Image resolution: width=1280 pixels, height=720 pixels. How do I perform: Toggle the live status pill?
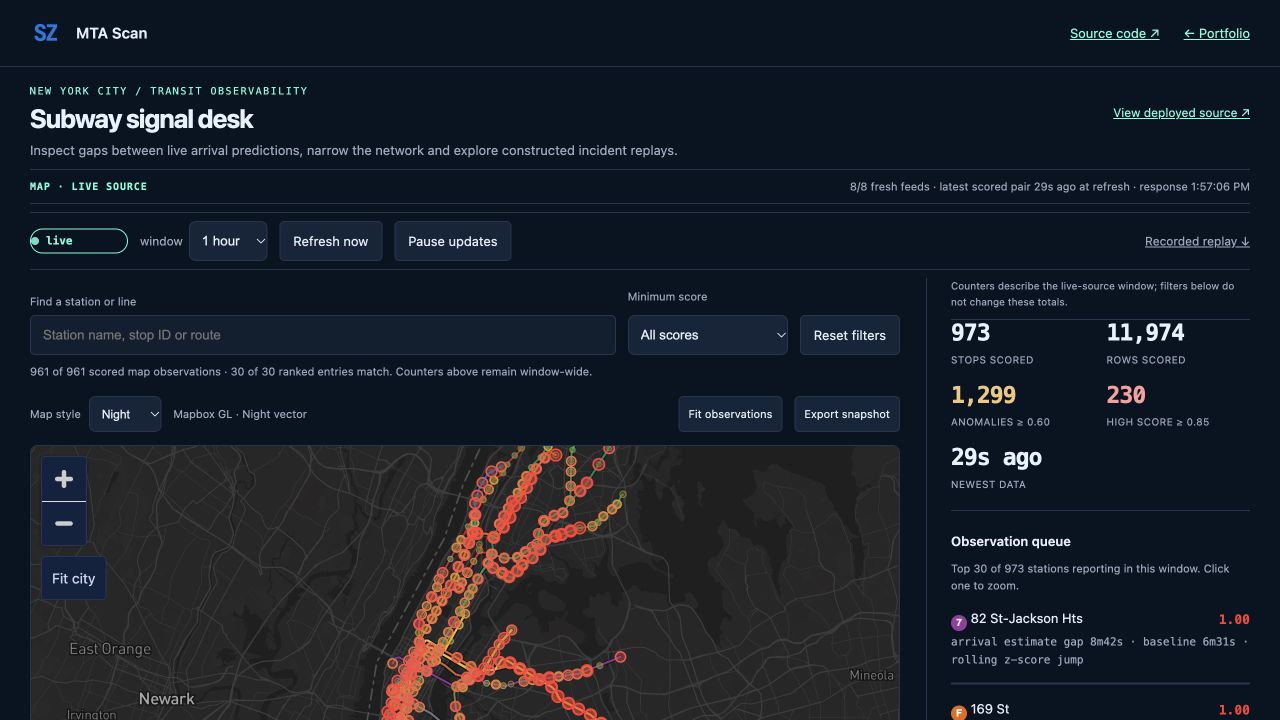(79, 241)
